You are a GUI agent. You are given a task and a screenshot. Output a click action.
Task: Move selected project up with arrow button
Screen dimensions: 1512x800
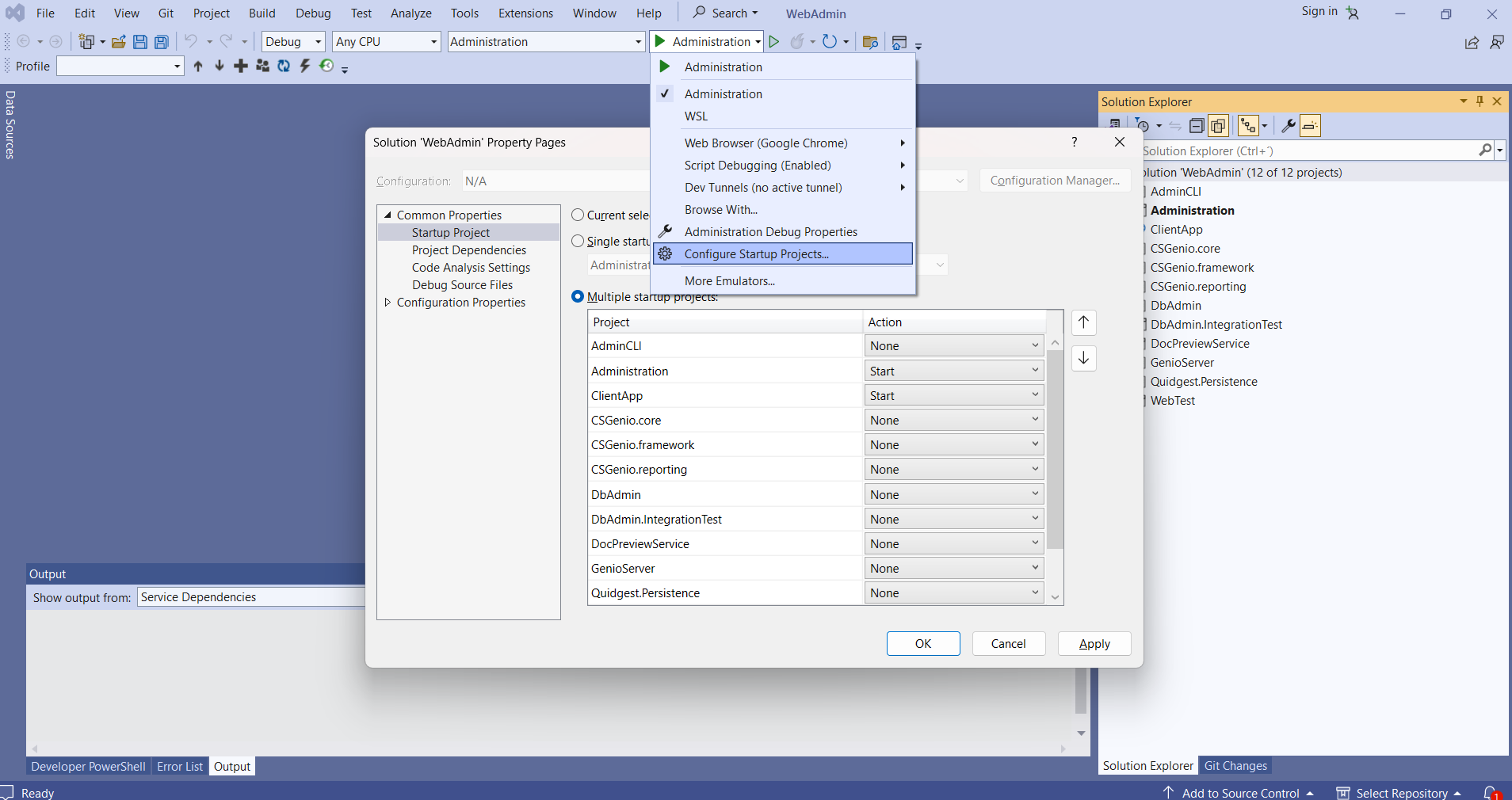pyautogui.click(x=1083, y=322)
